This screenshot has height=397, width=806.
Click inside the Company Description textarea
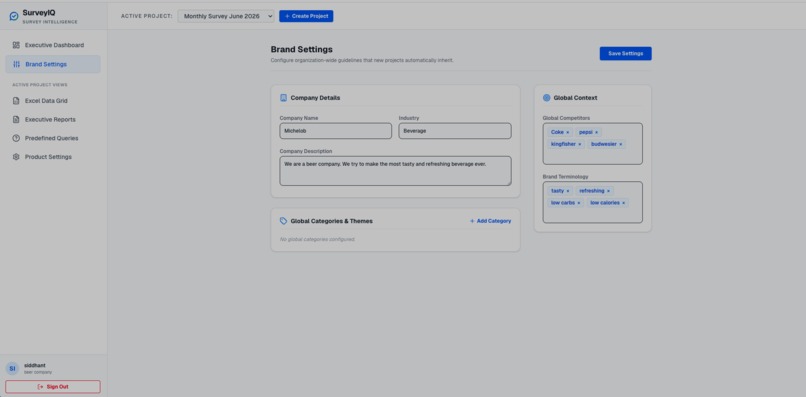pyautogui.click(x=395, y=171)
